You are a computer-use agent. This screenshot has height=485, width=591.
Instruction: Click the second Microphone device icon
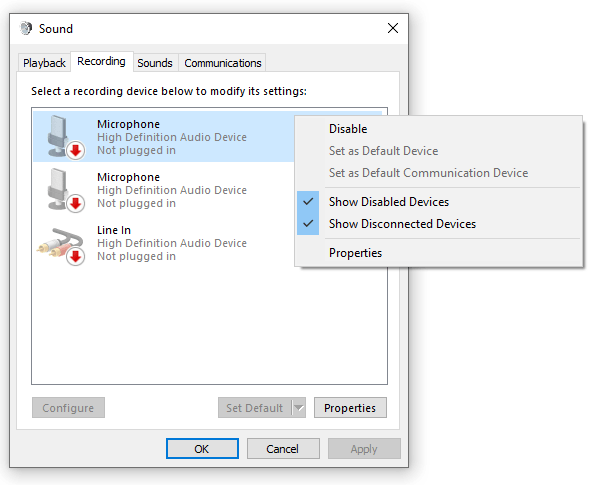tap(66, 190)
